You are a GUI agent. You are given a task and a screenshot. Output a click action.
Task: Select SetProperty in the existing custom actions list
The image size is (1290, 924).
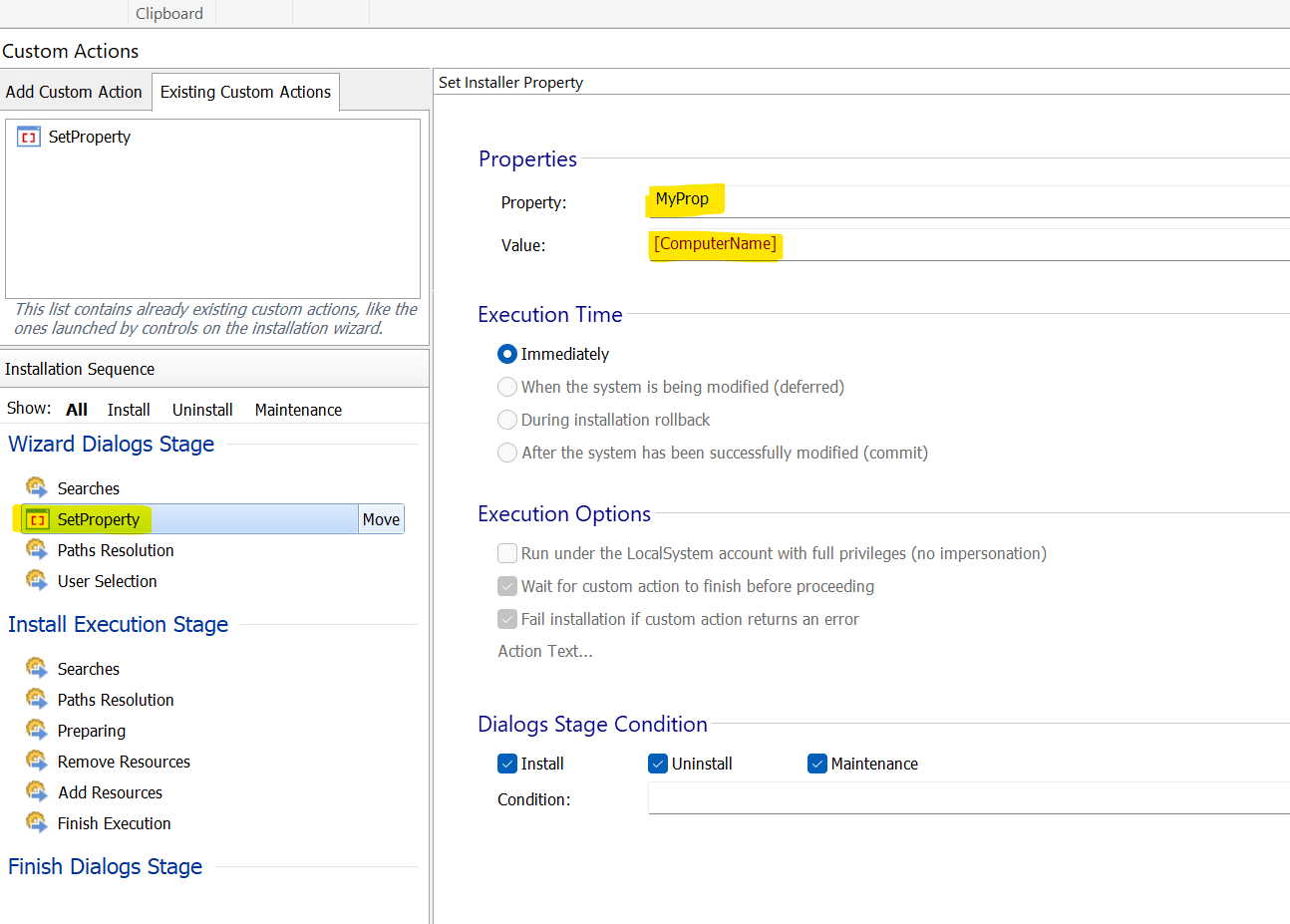(90, 138)
